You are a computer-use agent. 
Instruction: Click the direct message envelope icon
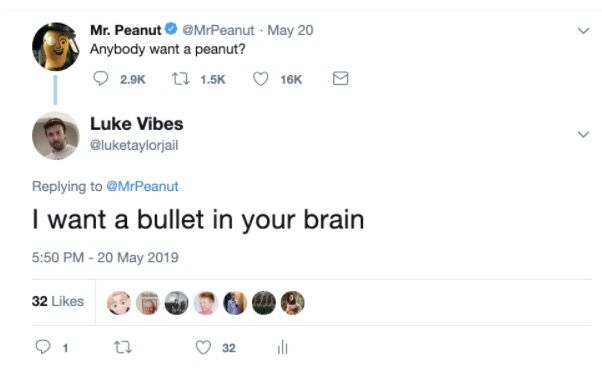[x=340, y=78]
